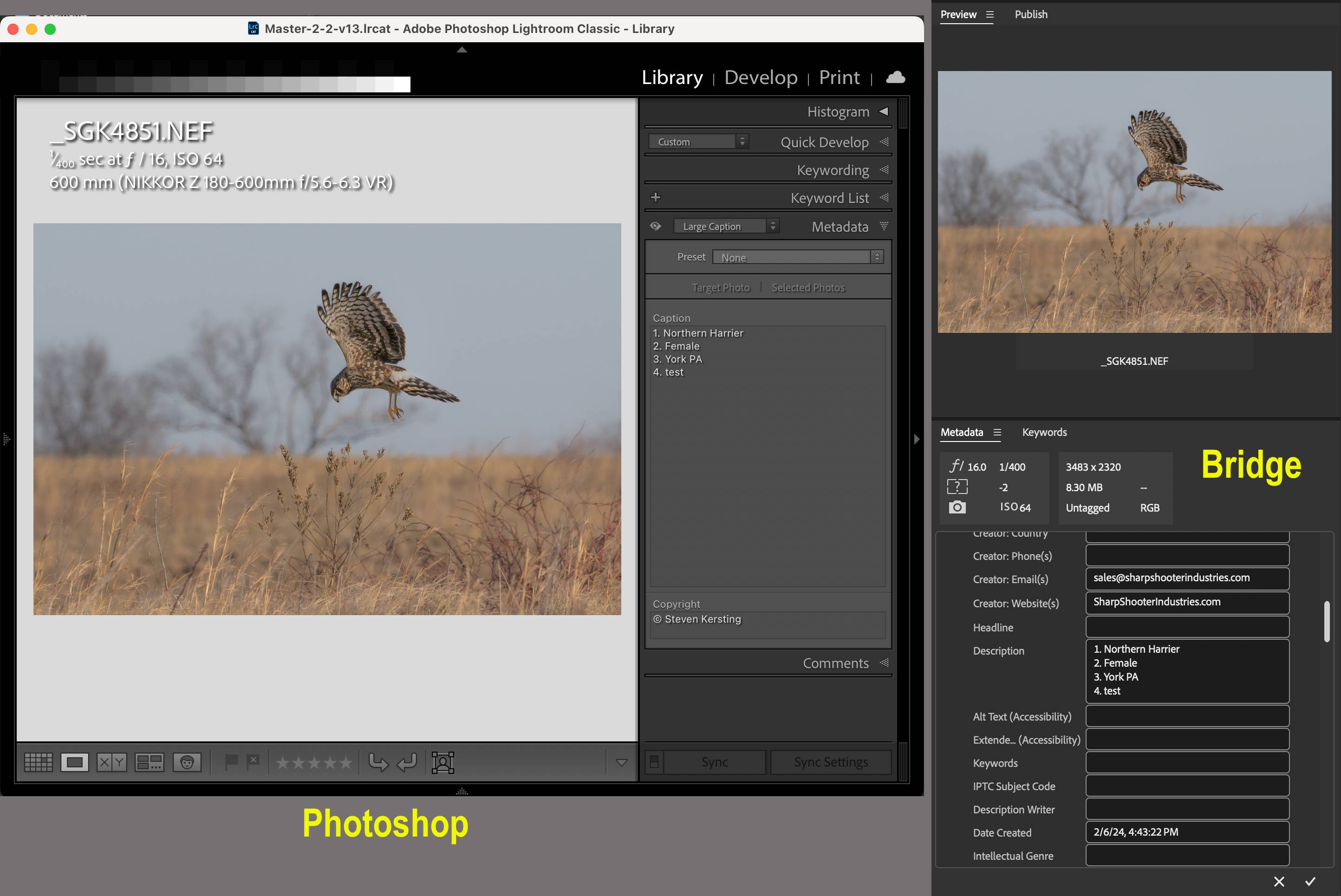Open the Quick Develop Custom preset dropdown

[x=699, y=142]
